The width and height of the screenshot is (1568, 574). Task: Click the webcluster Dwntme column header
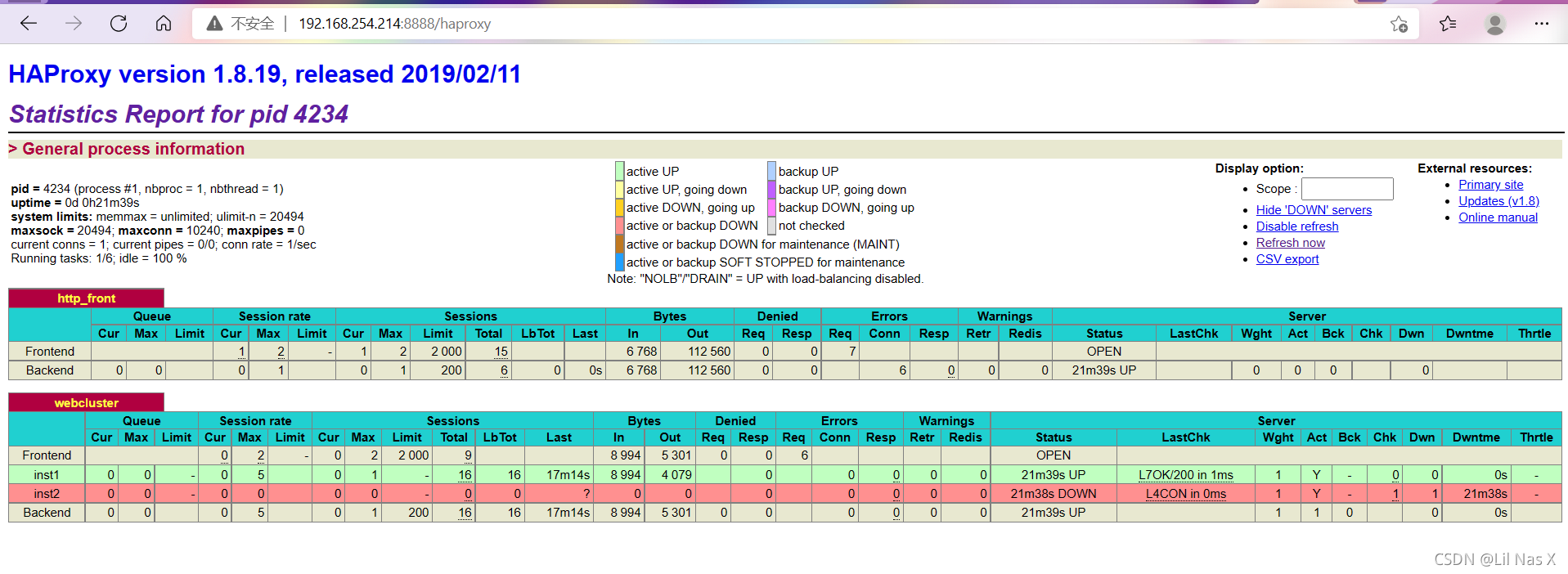pyautogui.click(x=1476, y=437)
